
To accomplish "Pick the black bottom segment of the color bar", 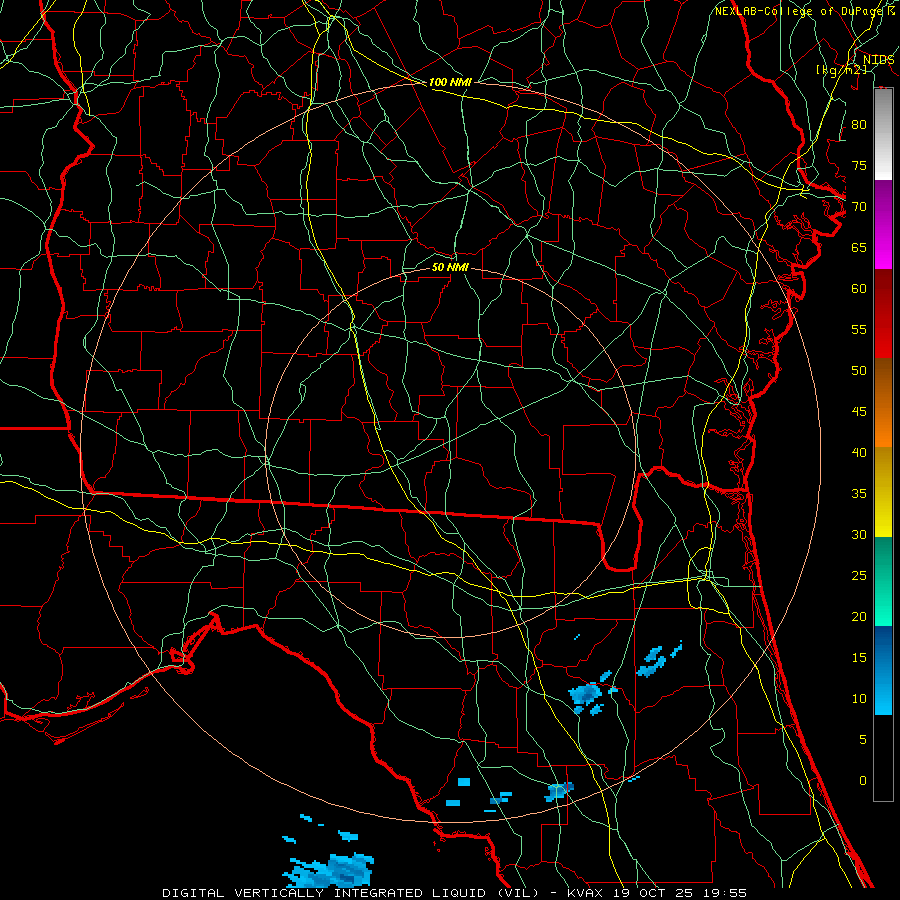I will pos(883,758).
